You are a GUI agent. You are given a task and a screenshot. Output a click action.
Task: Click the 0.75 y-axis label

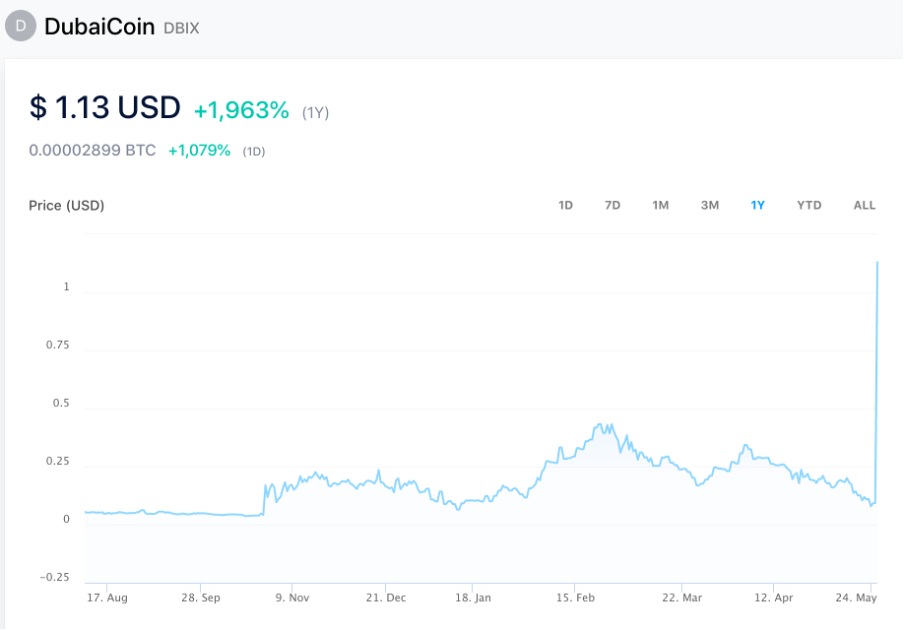[58, 345]
